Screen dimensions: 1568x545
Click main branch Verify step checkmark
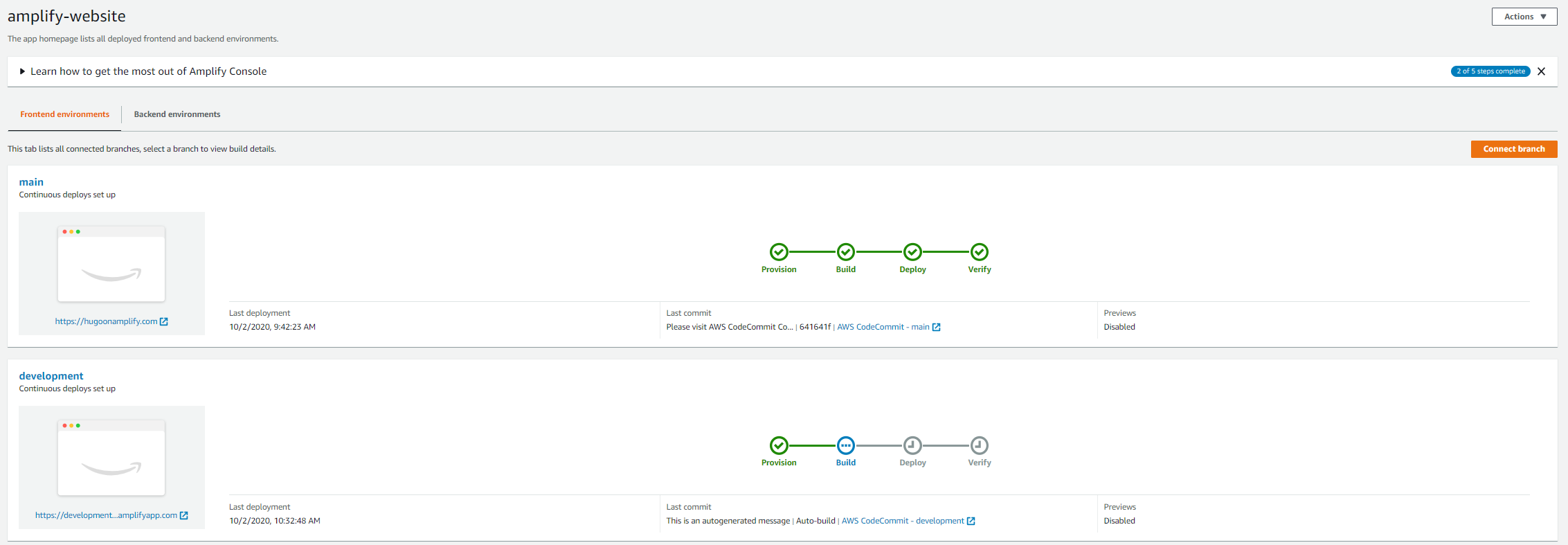point(980,251)
